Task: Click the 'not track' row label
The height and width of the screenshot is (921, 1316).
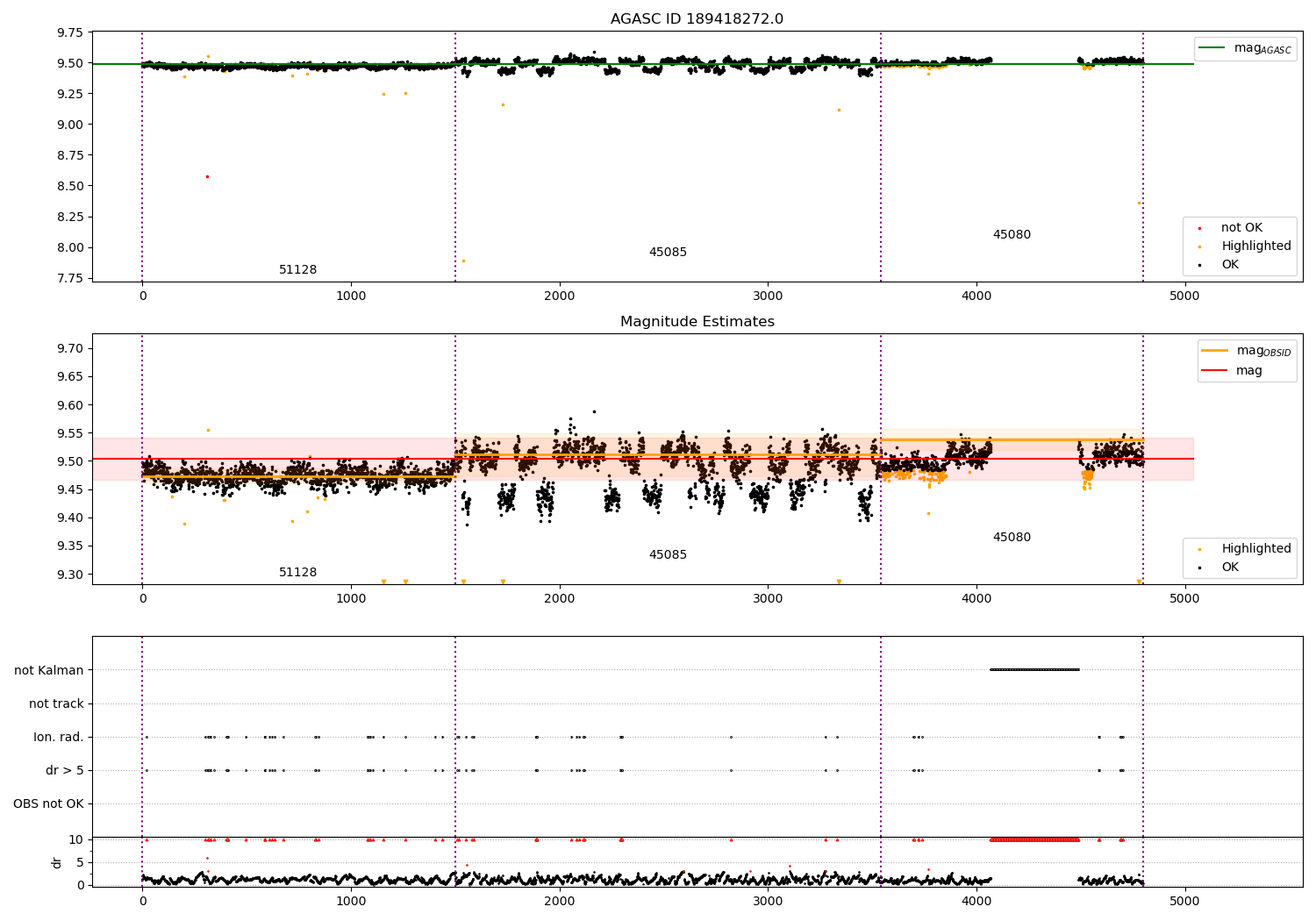Action: (56, 704)
